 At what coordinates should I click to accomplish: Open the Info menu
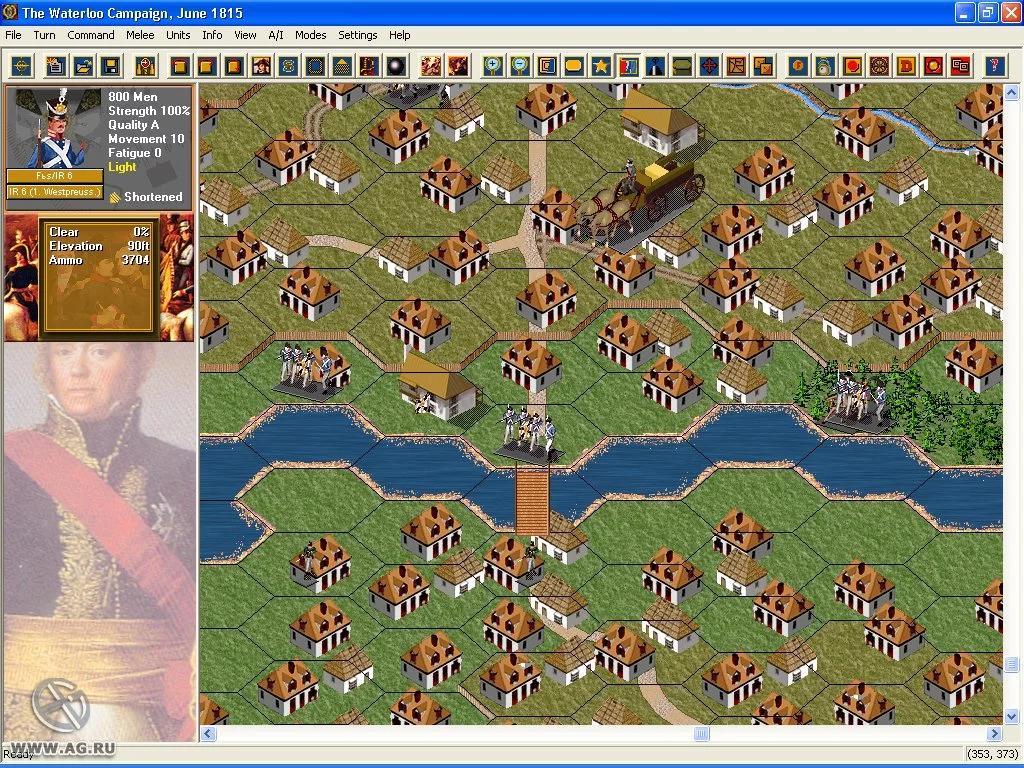tap(212, 35)
